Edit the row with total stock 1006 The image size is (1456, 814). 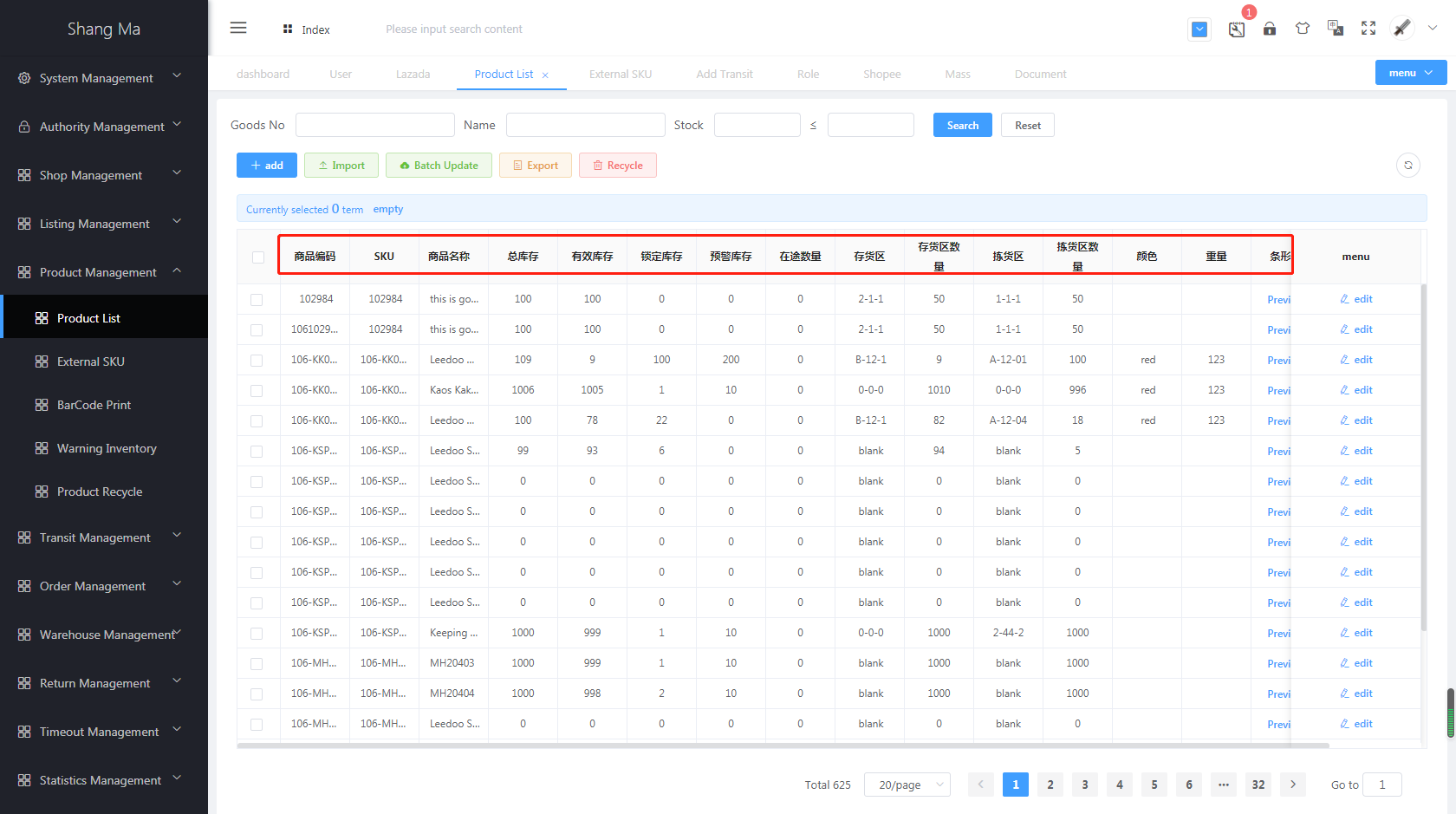[x=1356, y=390]
